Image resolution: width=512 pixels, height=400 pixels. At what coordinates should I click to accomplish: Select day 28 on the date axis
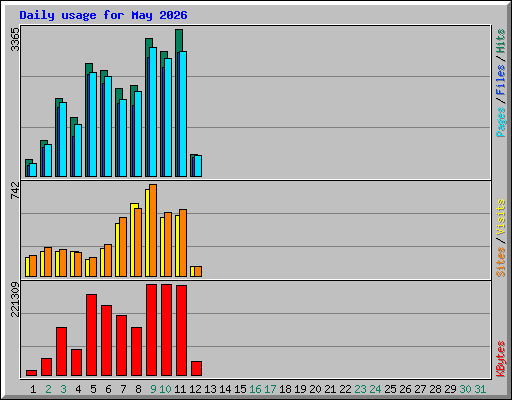435,389
